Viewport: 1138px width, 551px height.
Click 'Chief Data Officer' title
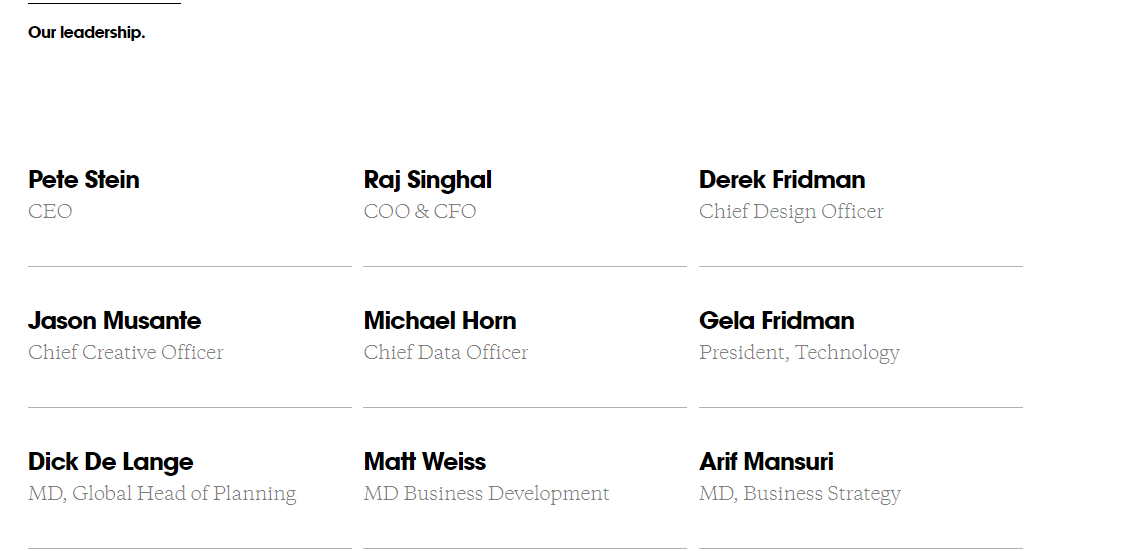(446, 352)
